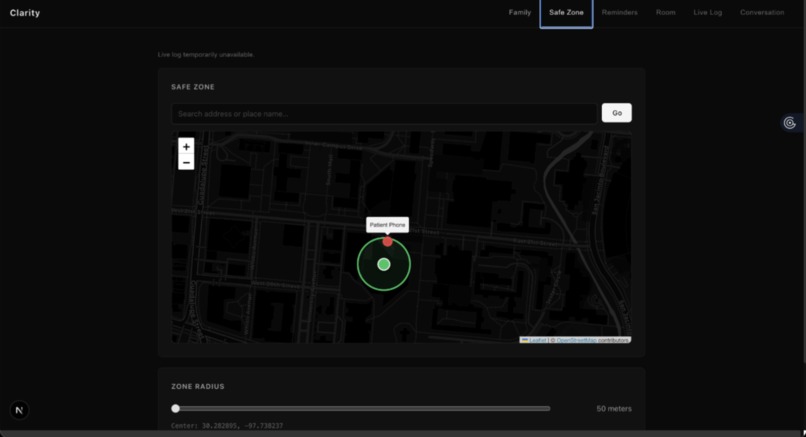The width and height of the screenshot is (806, 437).
Task: Click the SAFE ZONE heading
Action: click(193, 87)
